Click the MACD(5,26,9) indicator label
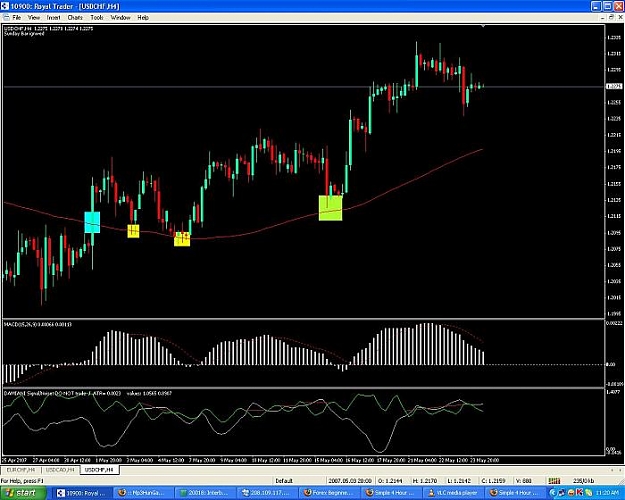 tap(38, 325)
